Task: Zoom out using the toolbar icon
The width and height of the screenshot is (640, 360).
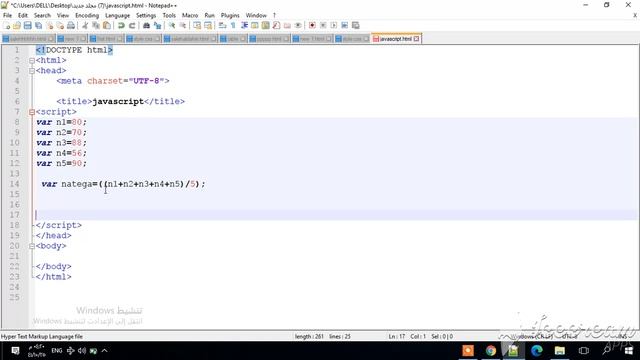Action: click(x=183, y=25)
